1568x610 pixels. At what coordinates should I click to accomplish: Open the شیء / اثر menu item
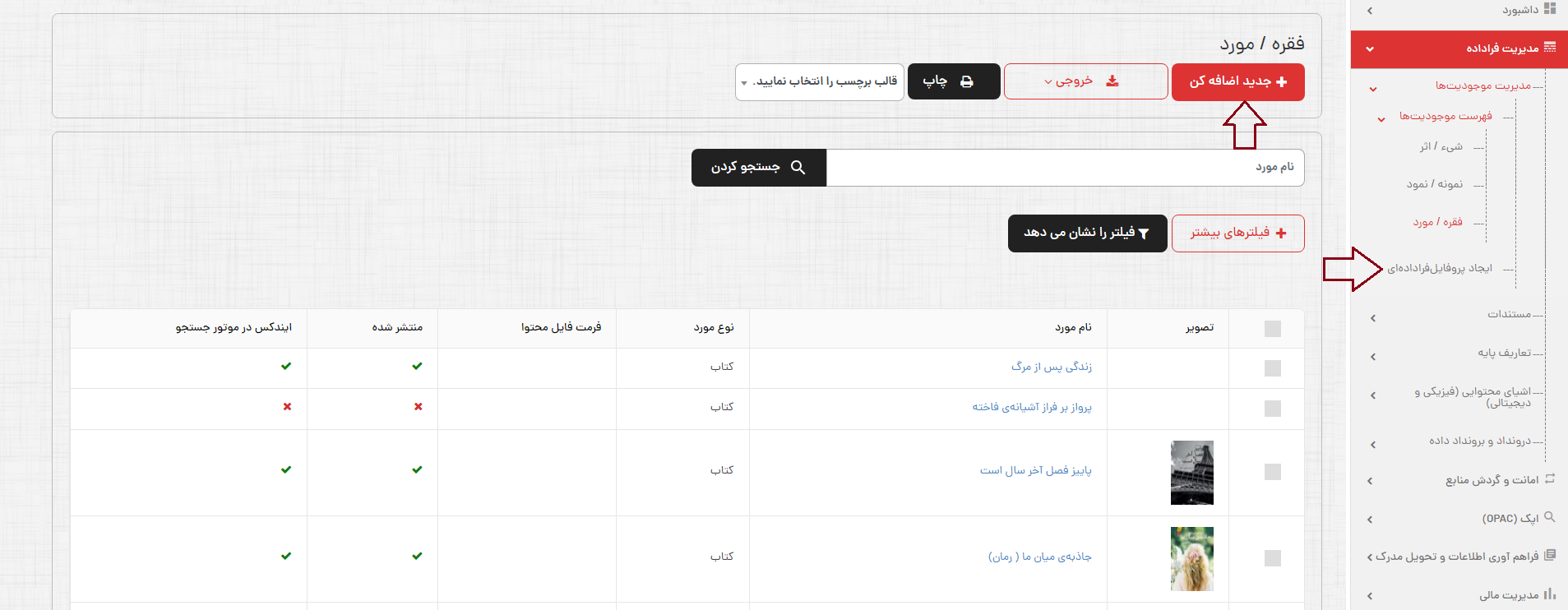pyautogui.click(x=1441, y=147)
